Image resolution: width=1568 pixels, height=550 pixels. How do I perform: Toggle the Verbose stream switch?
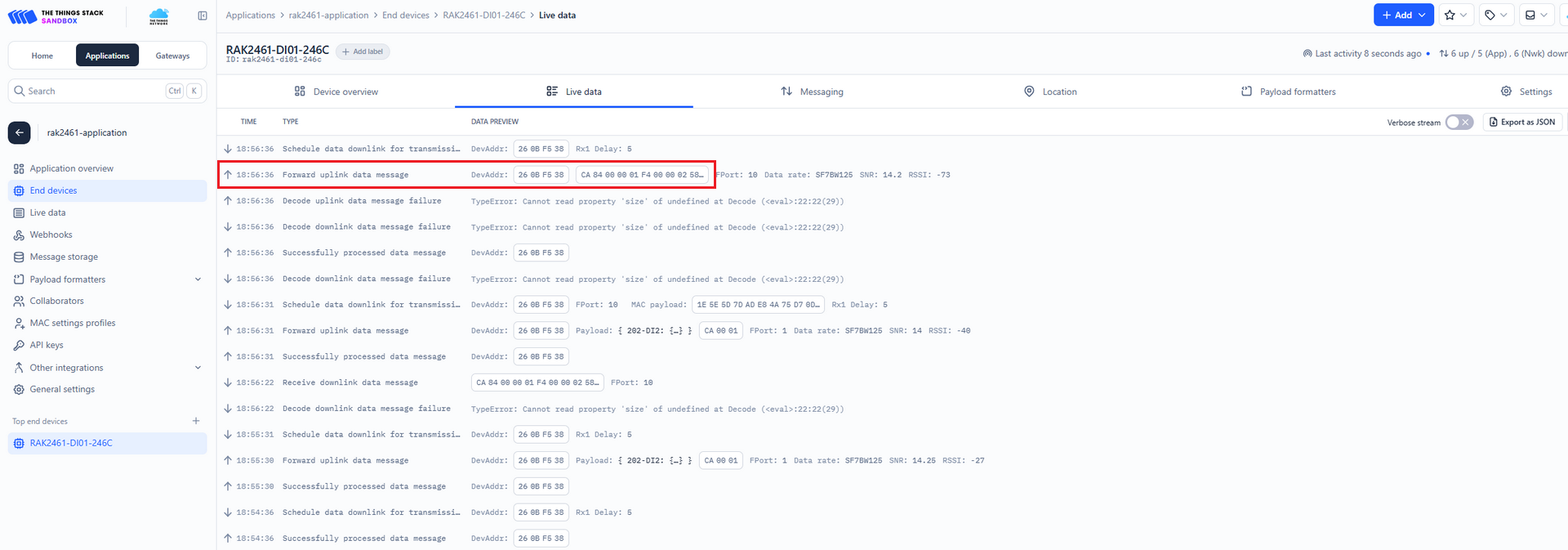(x=1459, y=123)
